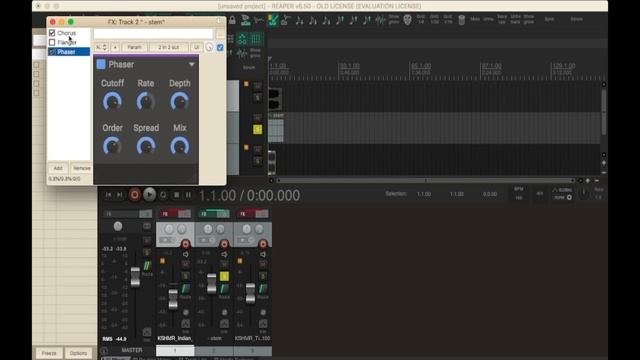640x360 pixels.
Task: Click the stem track volume fader
Action: point(211,284)
